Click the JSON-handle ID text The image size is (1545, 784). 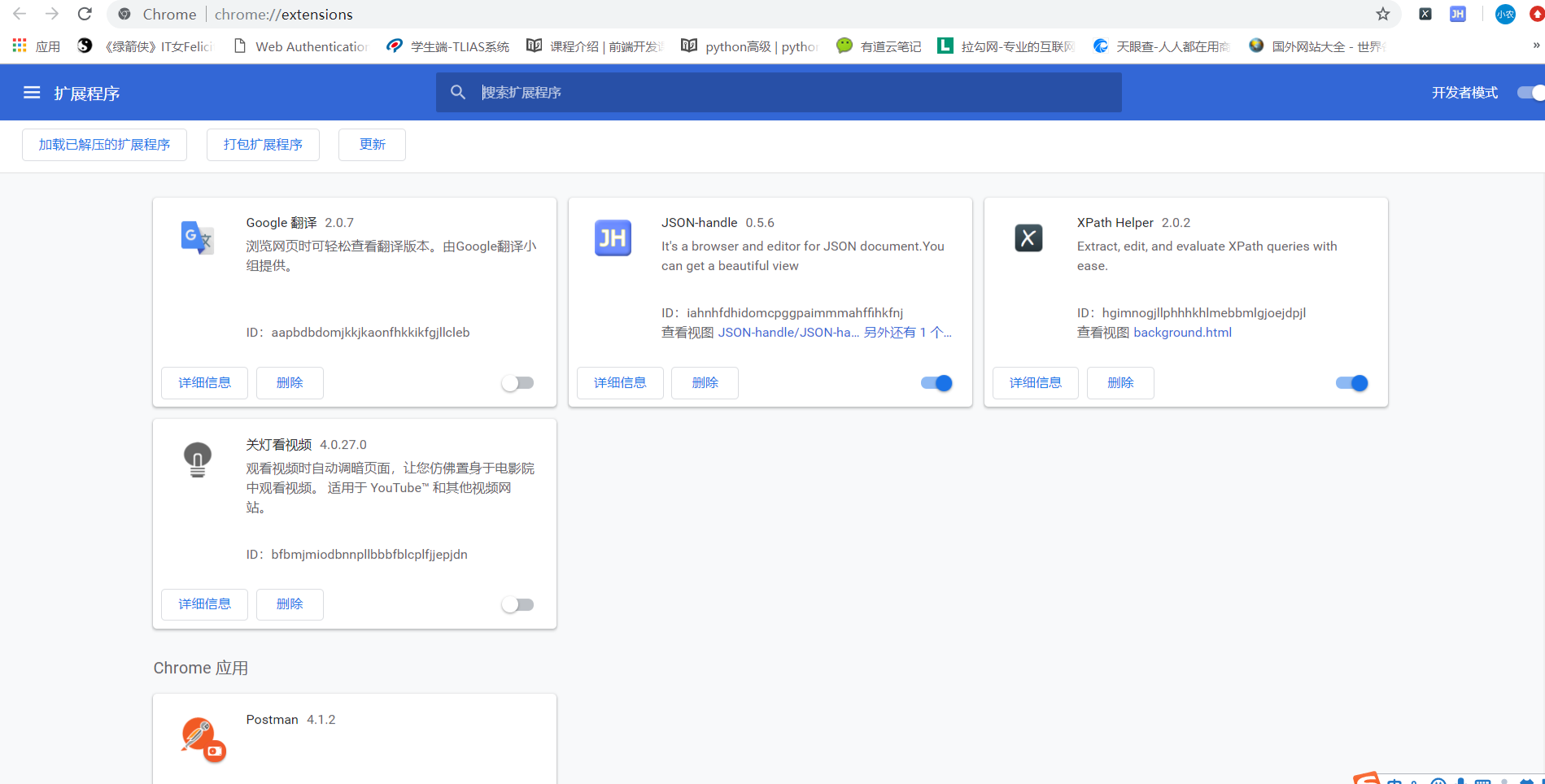coord(782,313)
